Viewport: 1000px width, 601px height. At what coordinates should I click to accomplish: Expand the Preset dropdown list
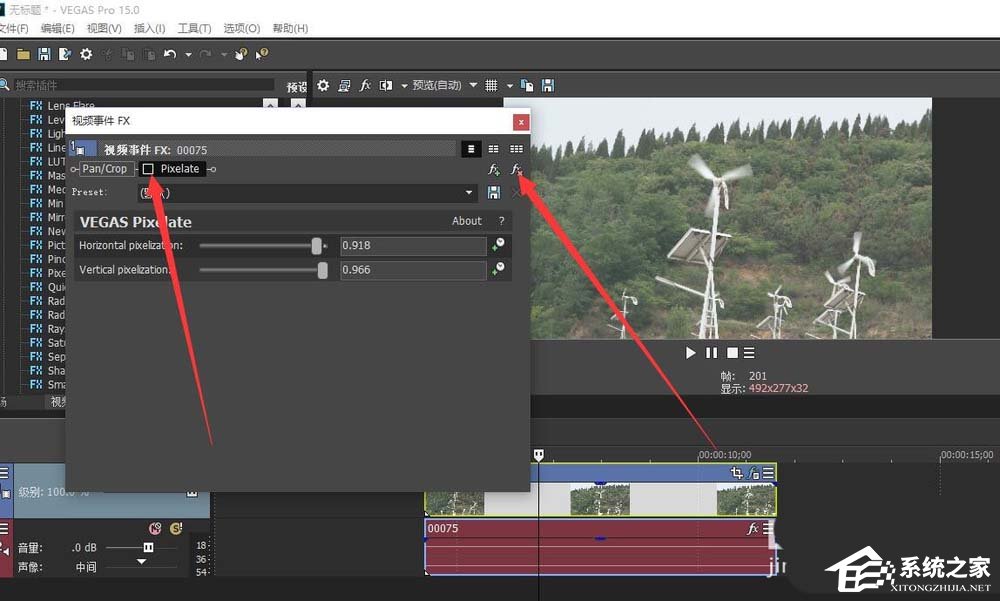469,192
